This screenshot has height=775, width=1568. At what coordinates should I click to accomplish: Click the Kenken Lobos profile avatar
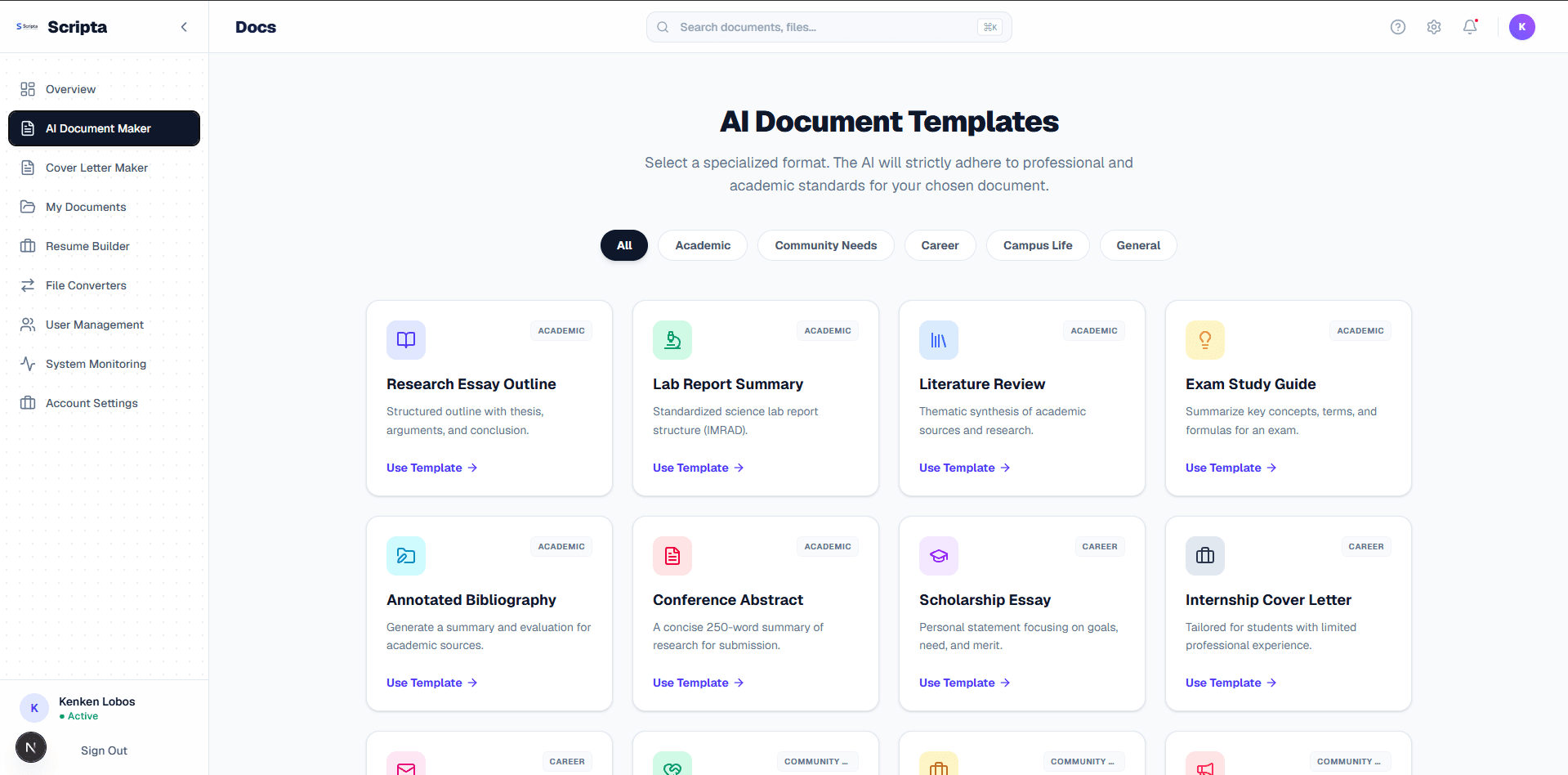pos(34,708)
